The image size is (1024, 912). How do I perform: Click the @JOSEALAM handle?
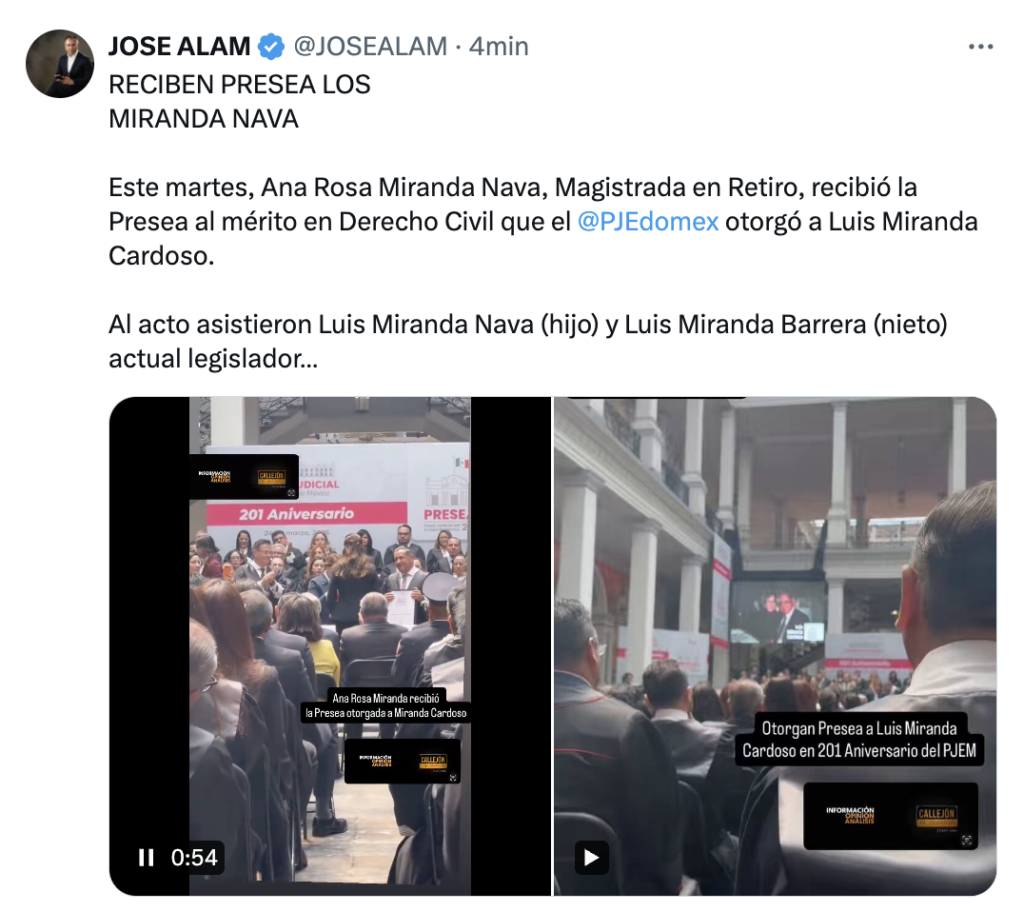point(370,46)
